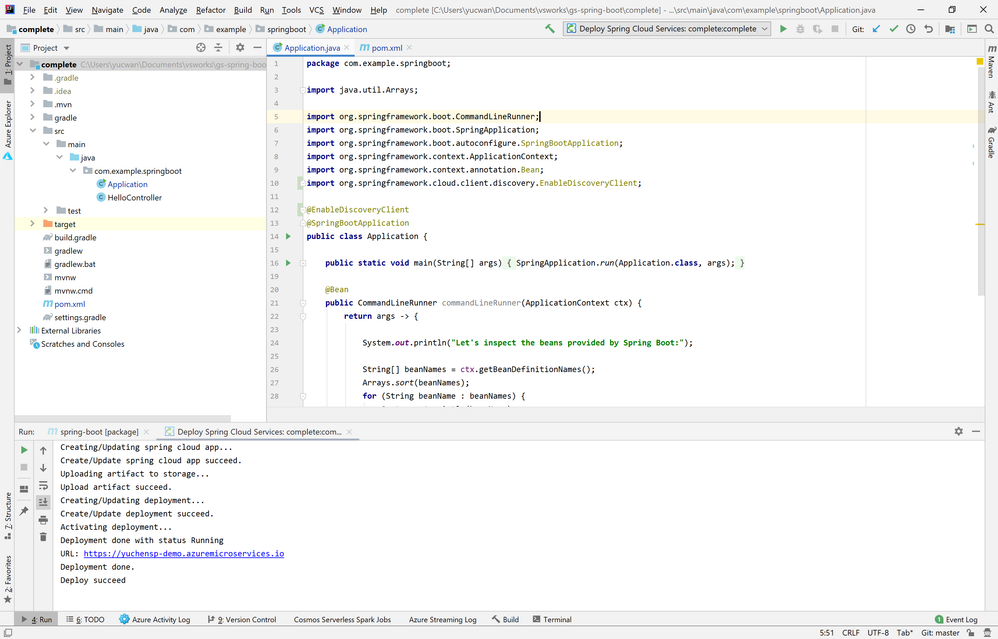Rerun deployment in Run panel
Image resolution: width=998 pixels, height=639 pixels.
coord(24,450)
